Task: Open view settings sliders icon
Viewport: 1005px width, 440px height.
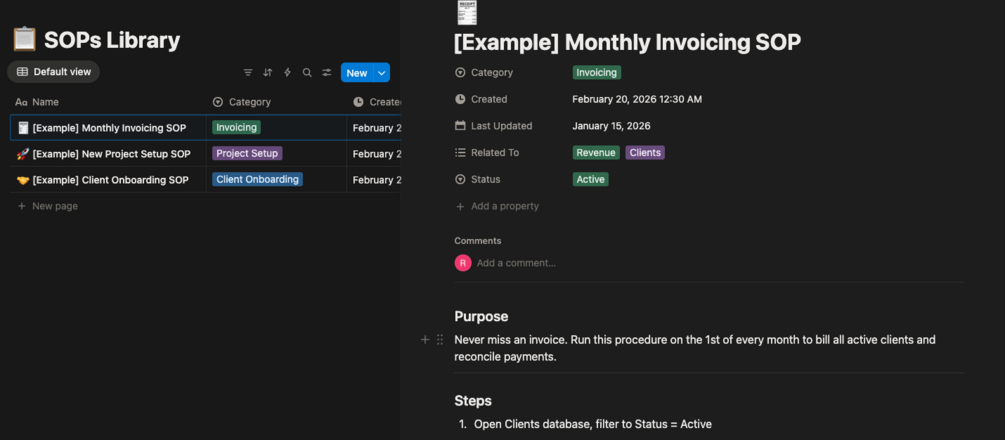Action: (326, 73)
